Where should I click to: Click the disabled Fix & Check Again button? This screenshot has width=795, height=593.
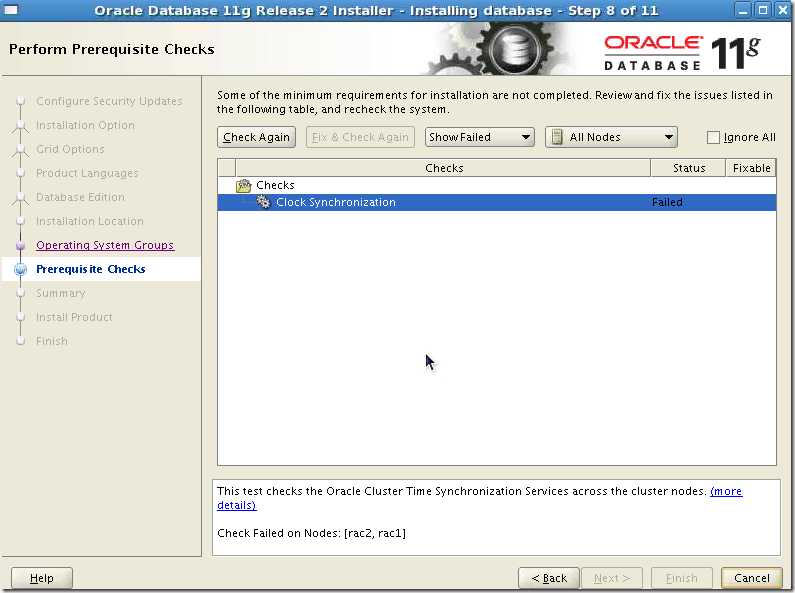coord(360,137)
